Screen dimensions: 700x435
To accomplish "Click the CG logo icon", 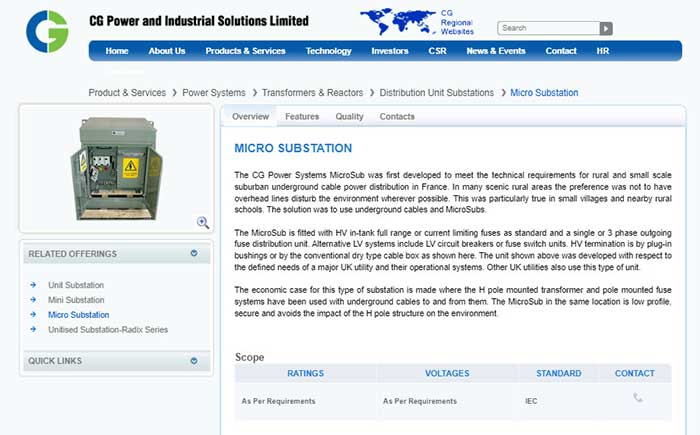I will [47, 32].
